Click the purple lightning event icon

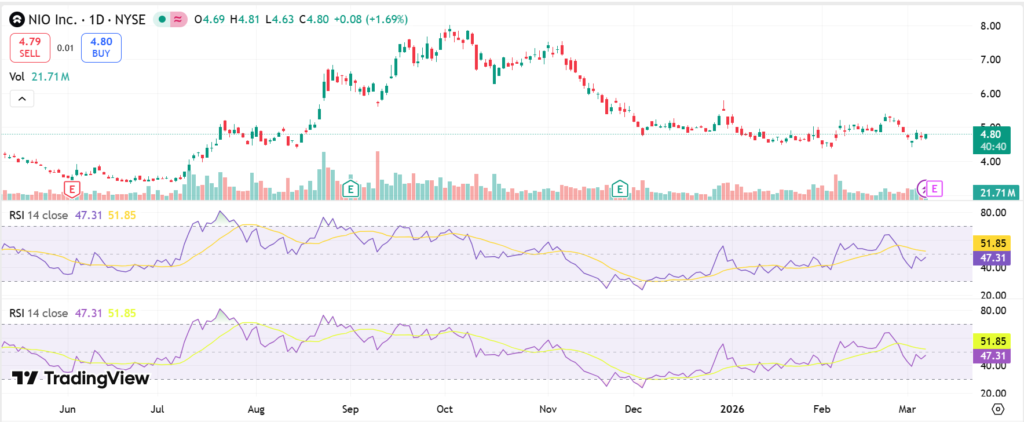pyautogui.click(x=924, y=188)
